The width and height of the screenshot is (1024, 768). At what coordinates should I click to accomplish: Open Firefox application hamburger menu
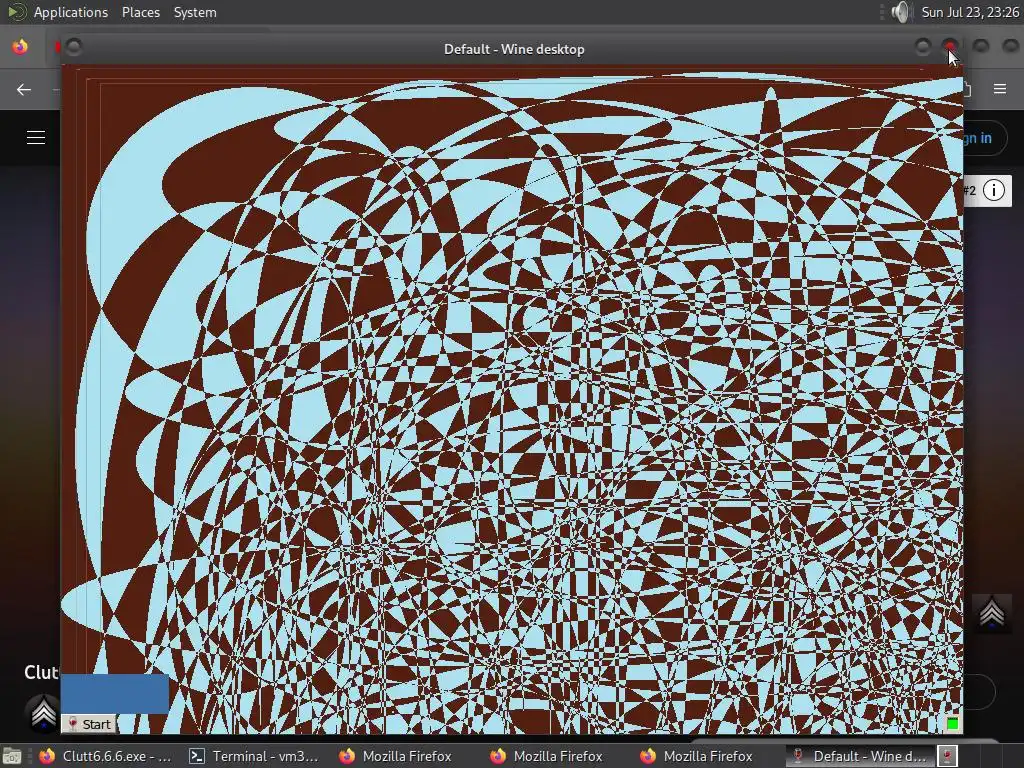click(x=1000, y=89)
